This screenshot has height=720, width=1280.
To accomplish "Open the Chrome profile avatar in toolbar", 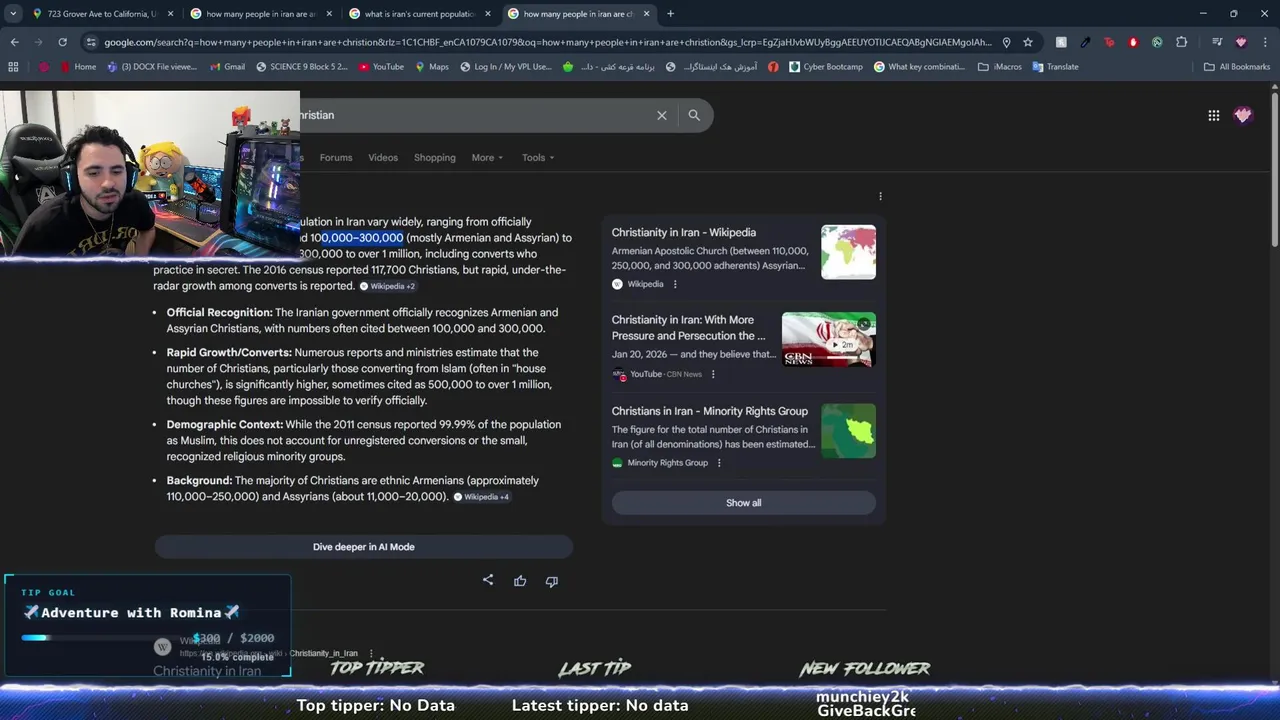I will click(x=1241, y=42).
